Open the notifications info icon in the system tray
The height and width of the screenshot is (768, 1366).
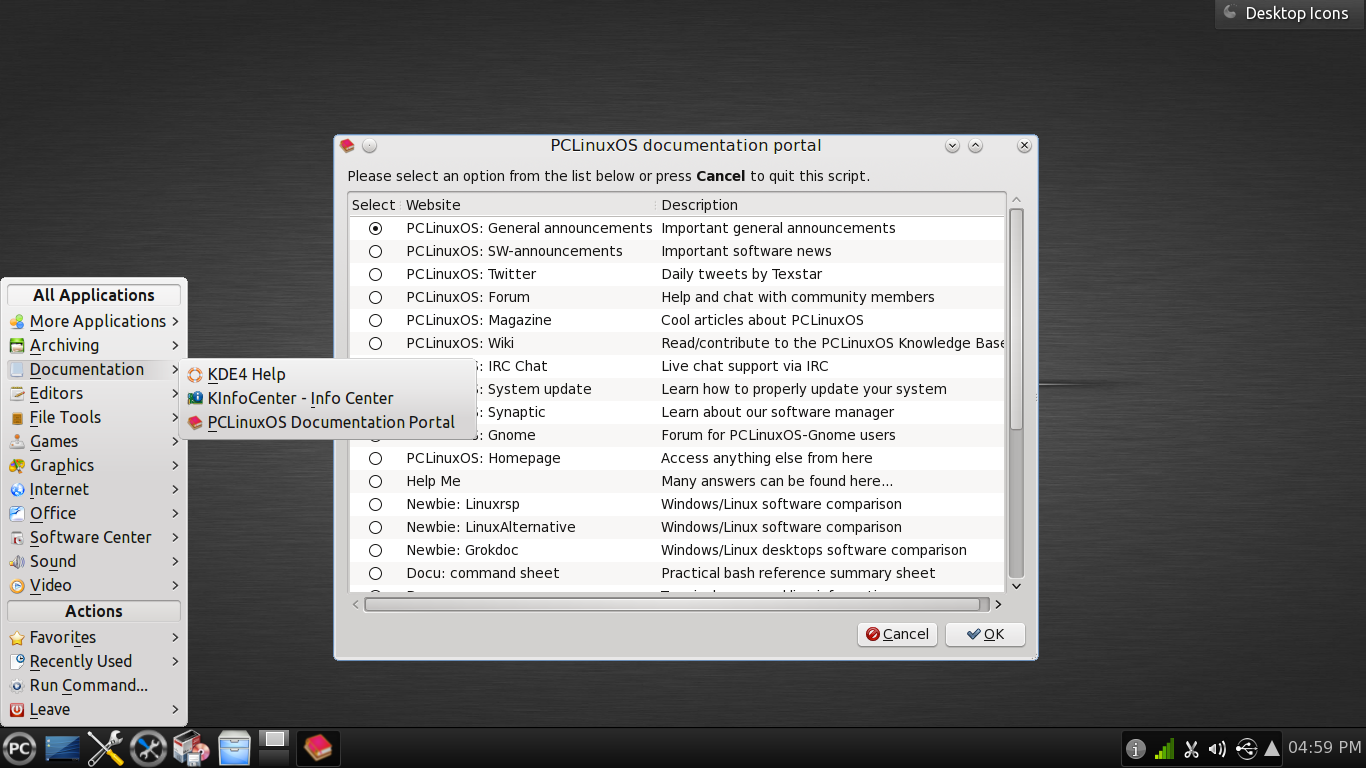click(1136, 748)
